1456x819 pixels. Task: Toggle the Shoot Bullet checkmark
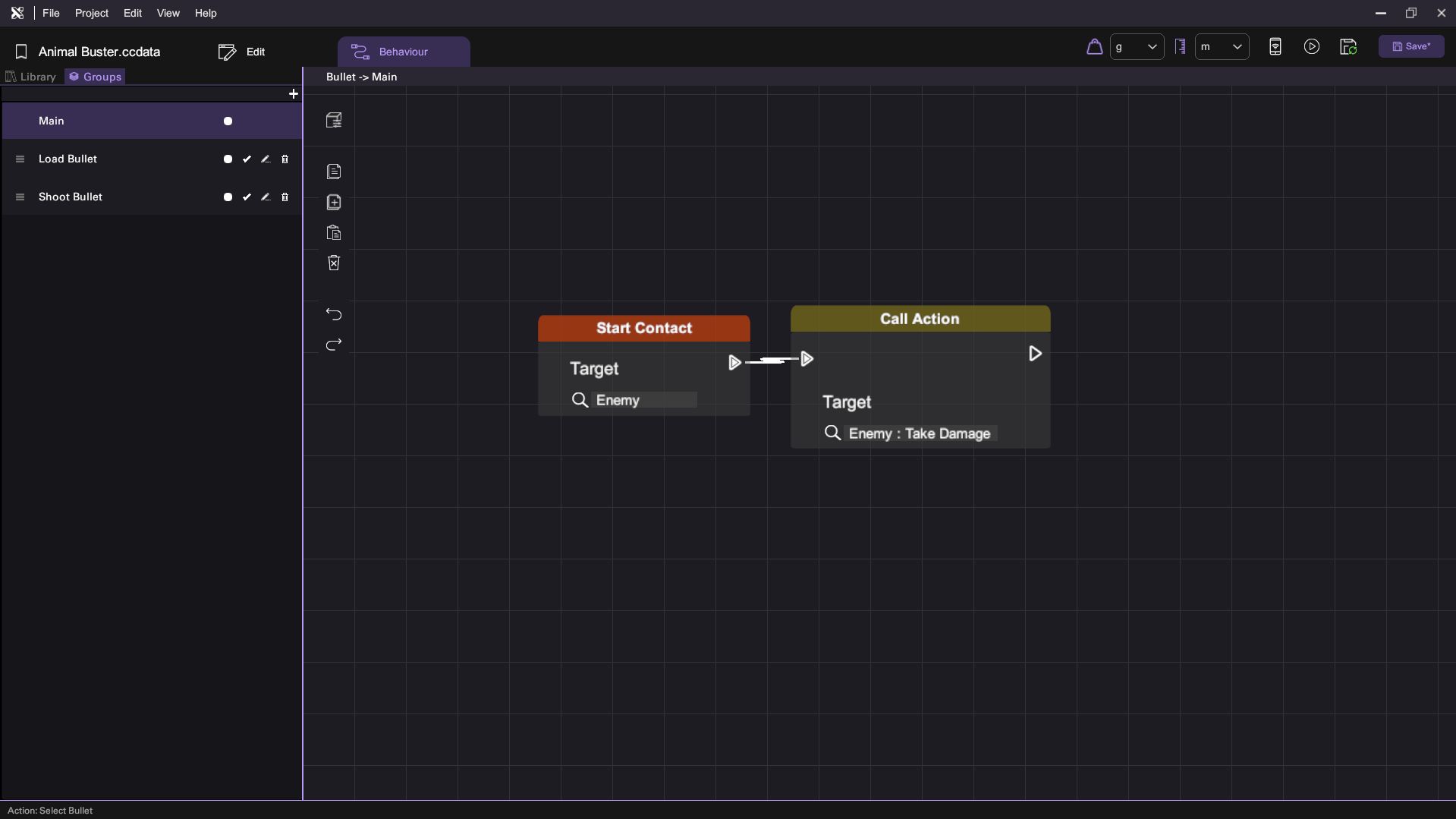click(247, 197)
